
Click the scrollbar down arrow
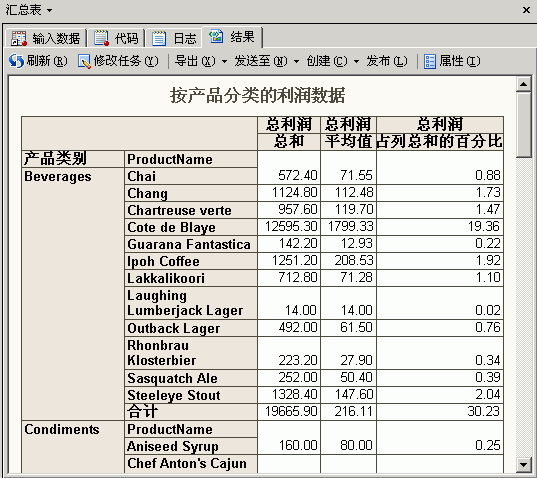[524, 465]
